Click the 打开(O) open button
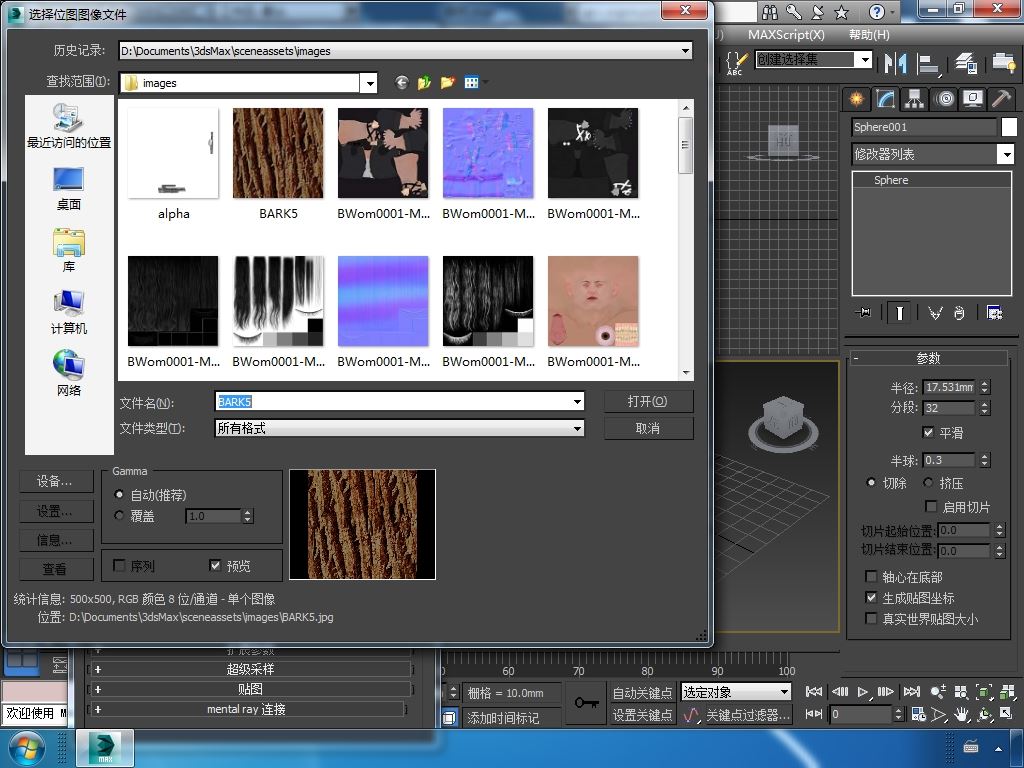Image resolution: width=1024 pixels, height=768 pixels. coord(648,401)
